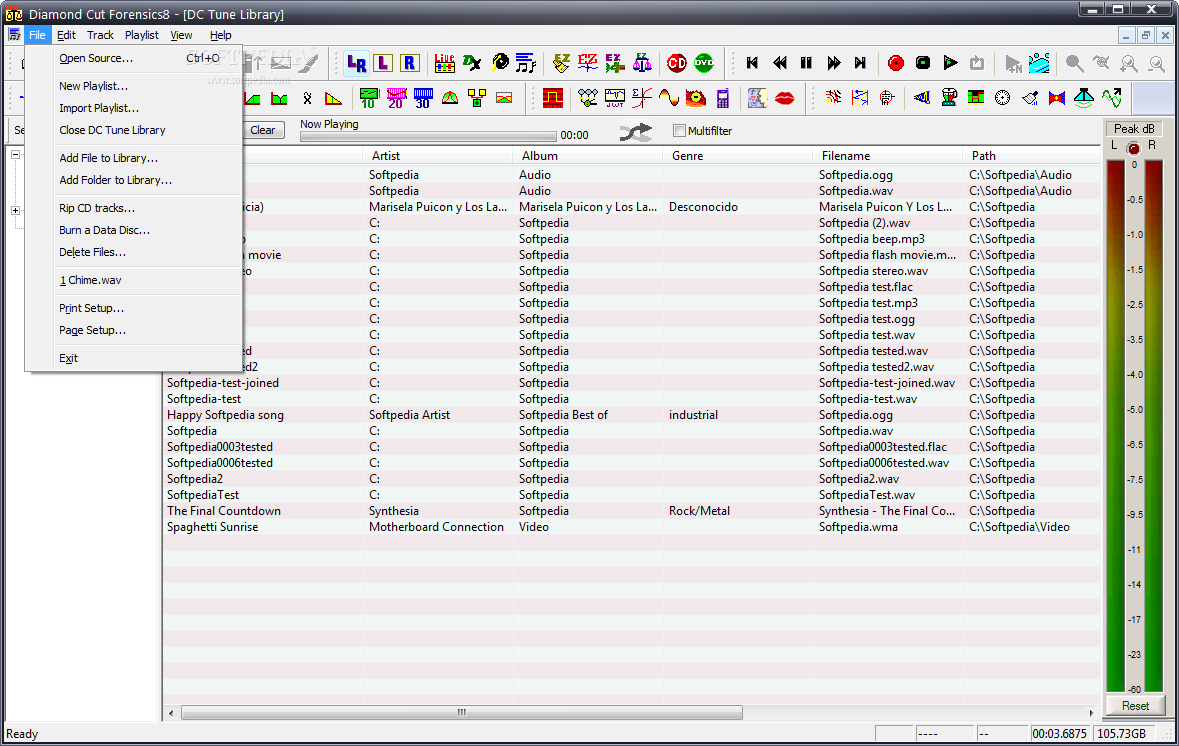The image size is (1179, 746).
Task: Click the green waveform with arrow icon
Action: point(1111,98)
